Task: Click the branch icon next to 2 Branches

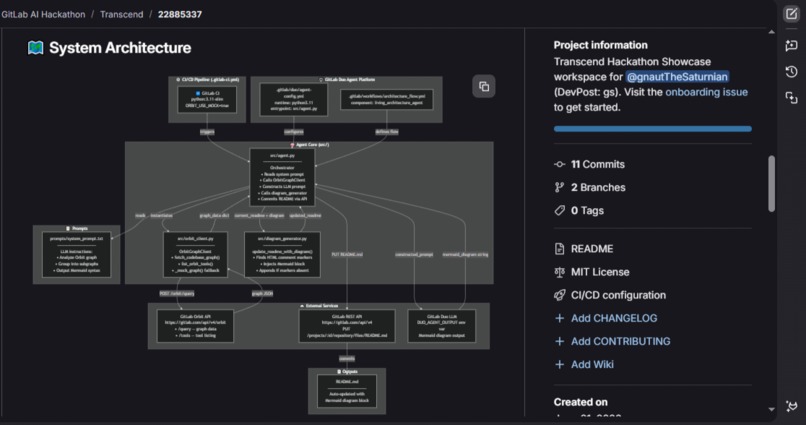Action: tap(559, 188)
